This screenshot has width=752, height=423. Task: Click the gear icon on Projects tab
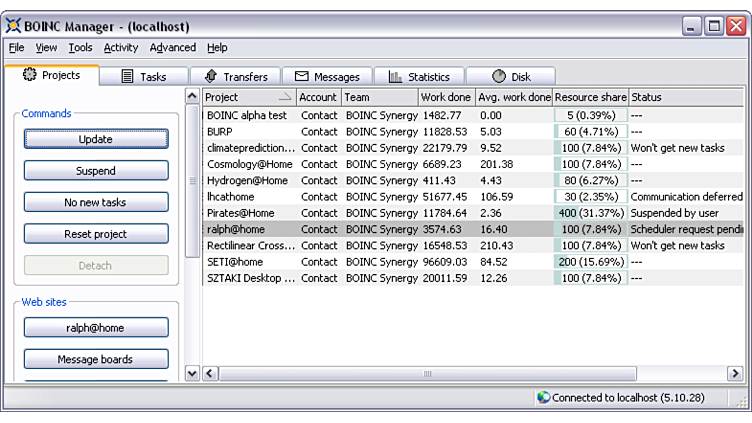pyautogui.click(x=29, y=75)
